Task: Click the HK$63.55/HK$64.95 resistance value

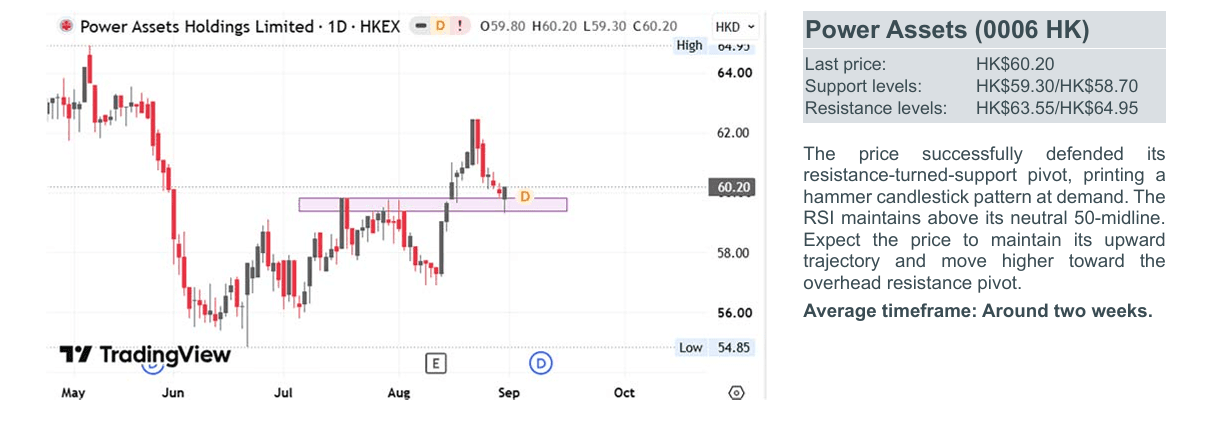Action: [x=1056, y=108]
